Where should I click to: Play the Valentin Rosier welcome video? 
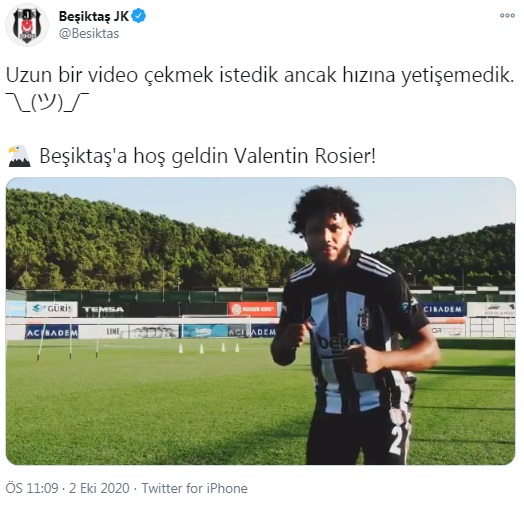pos(261,321)
